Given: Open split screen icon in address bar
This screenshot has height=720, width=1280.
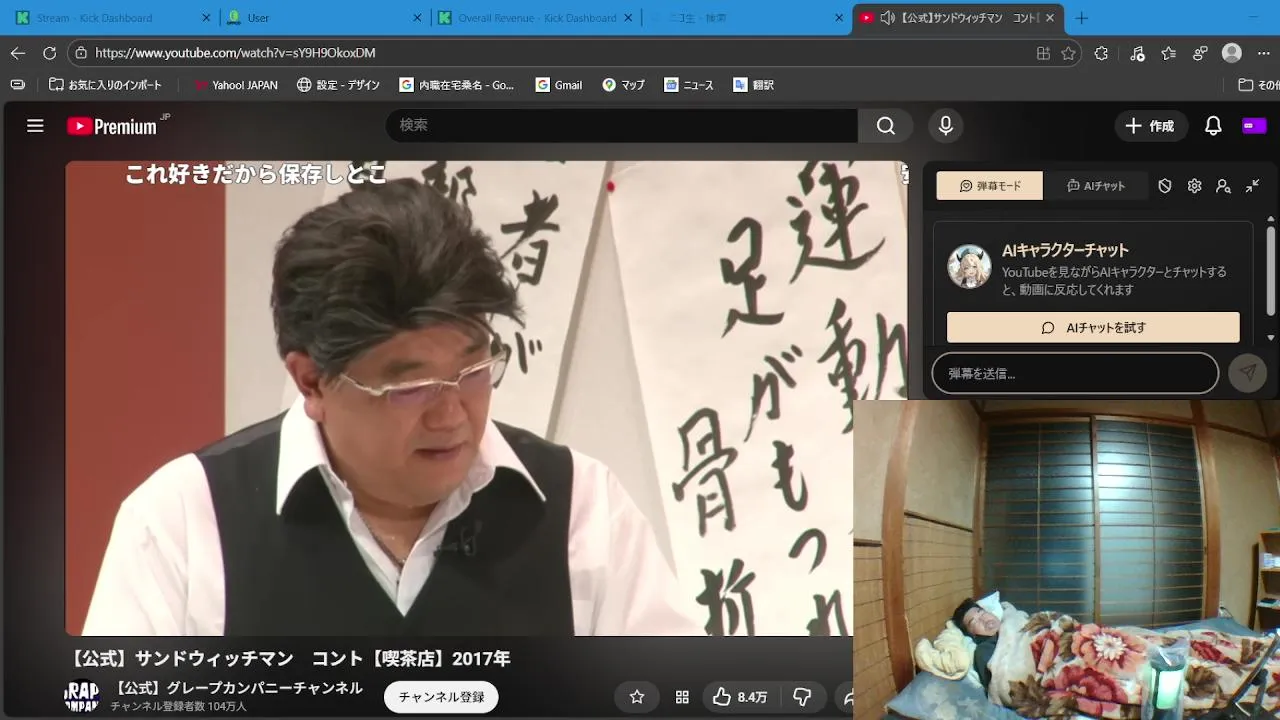Looking at the screenshot, I should point(1043,53).
